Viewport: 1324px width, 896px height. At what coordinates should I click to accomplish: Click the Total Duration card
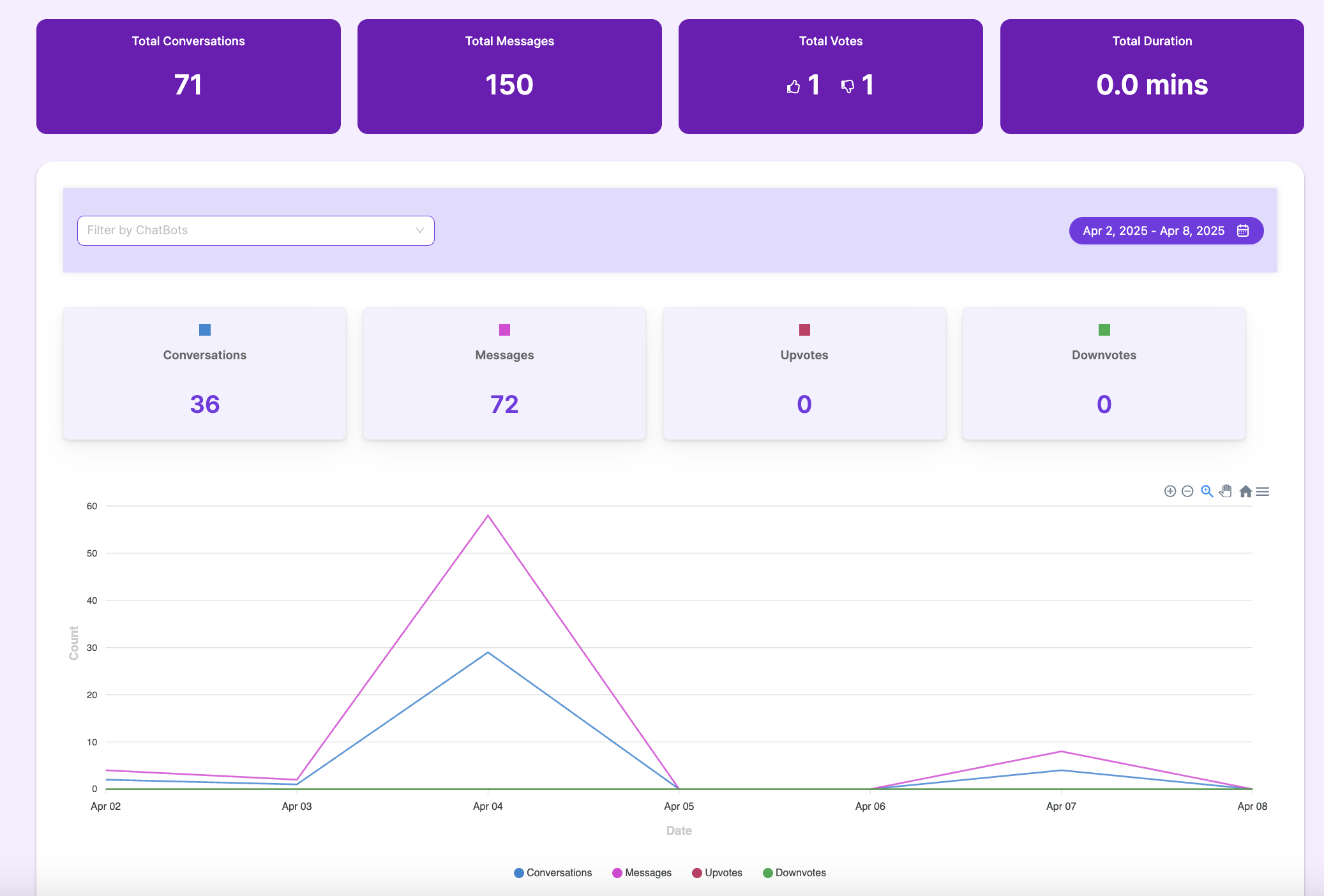(x=1152, y=77)
